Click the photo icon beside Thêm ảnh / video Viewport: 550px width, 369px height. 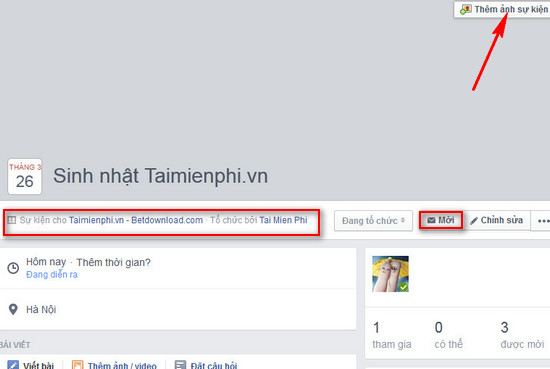(x=78, y=364)
